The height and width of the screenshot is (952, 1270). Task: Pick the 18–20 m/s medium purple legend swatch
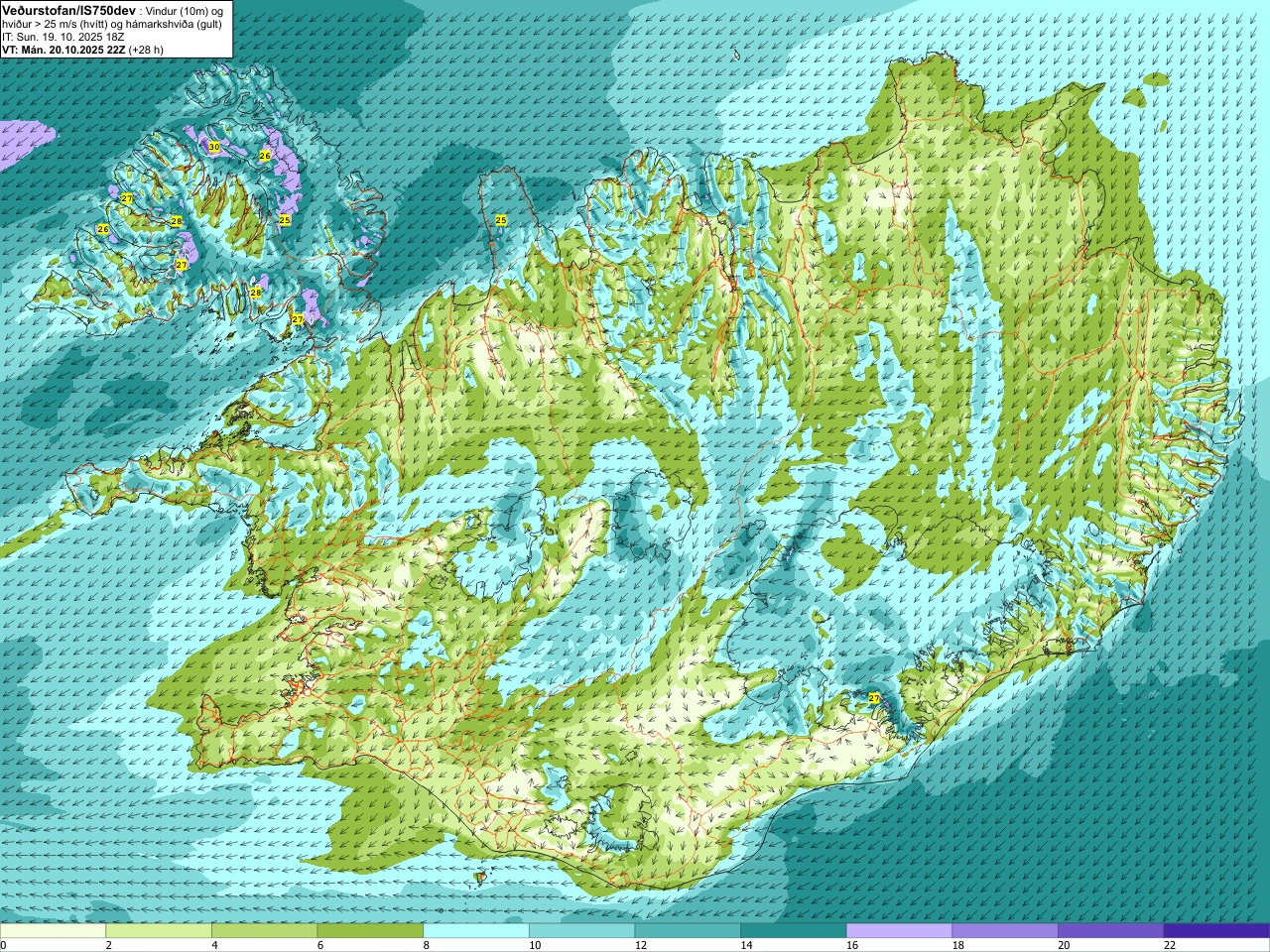(1005, 931)
